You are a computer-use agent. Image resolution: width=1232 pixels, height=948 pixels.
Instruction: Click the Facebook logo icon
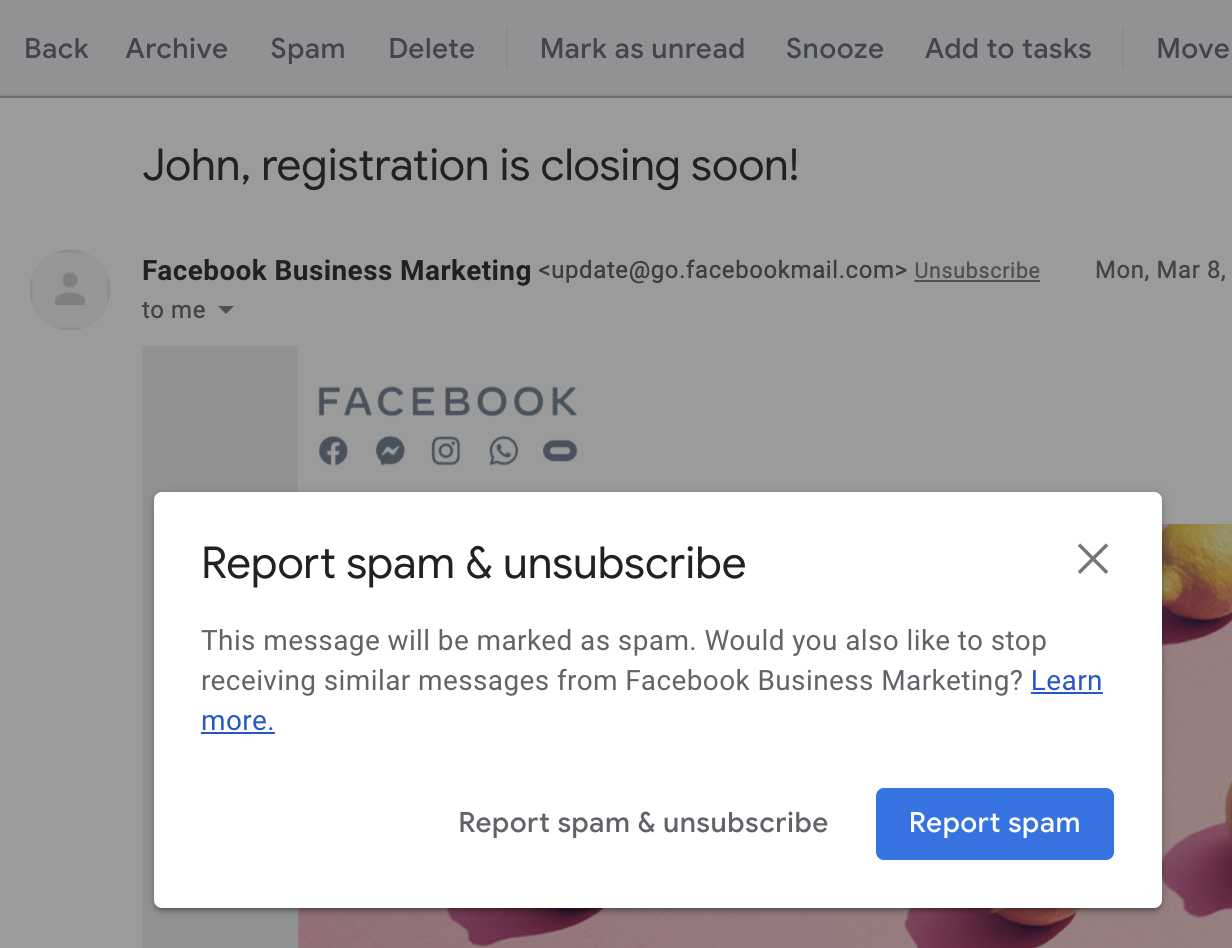pos(333,451)
